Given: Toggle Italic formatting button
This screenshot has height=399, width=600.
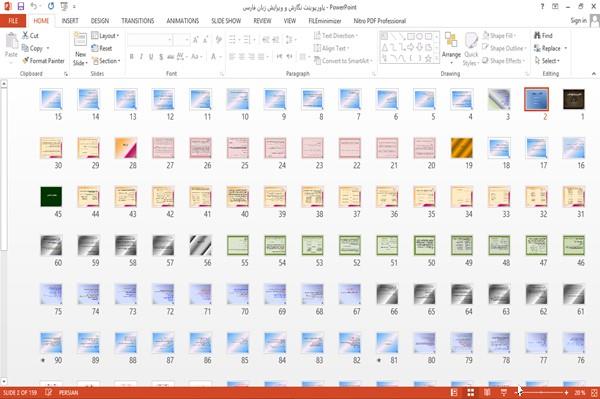Looking at the screenshot, I should (x=141, y=57).
